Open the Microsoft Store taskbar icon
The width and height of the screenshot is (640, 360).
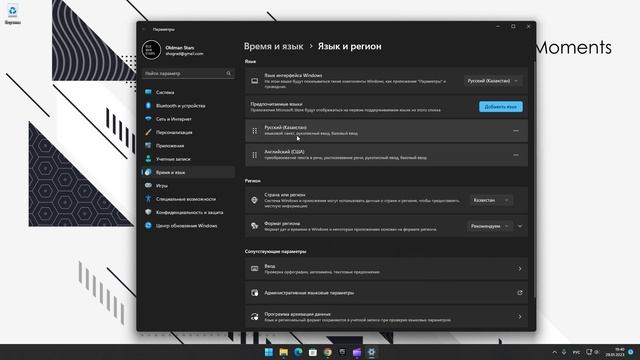[x=313, y=352]
